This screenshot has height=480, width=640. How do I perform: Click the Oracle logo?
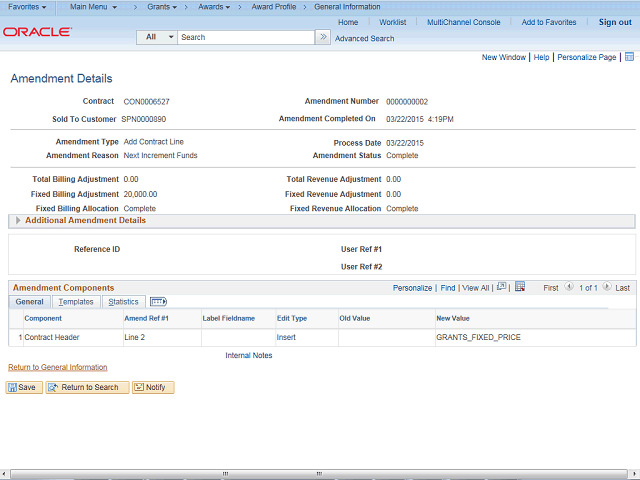(x=37, y=32)
